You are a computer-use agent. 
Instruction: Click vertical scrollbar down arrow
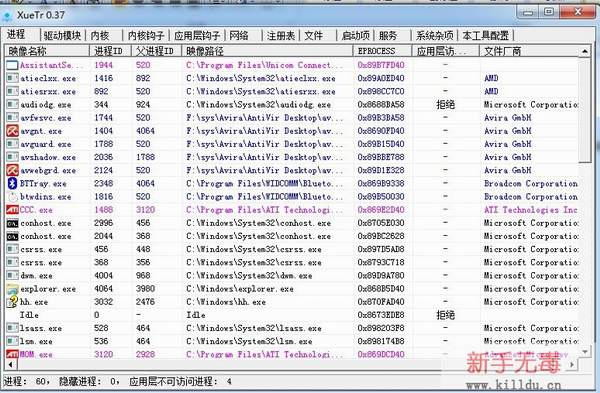(x=585, y=352)
